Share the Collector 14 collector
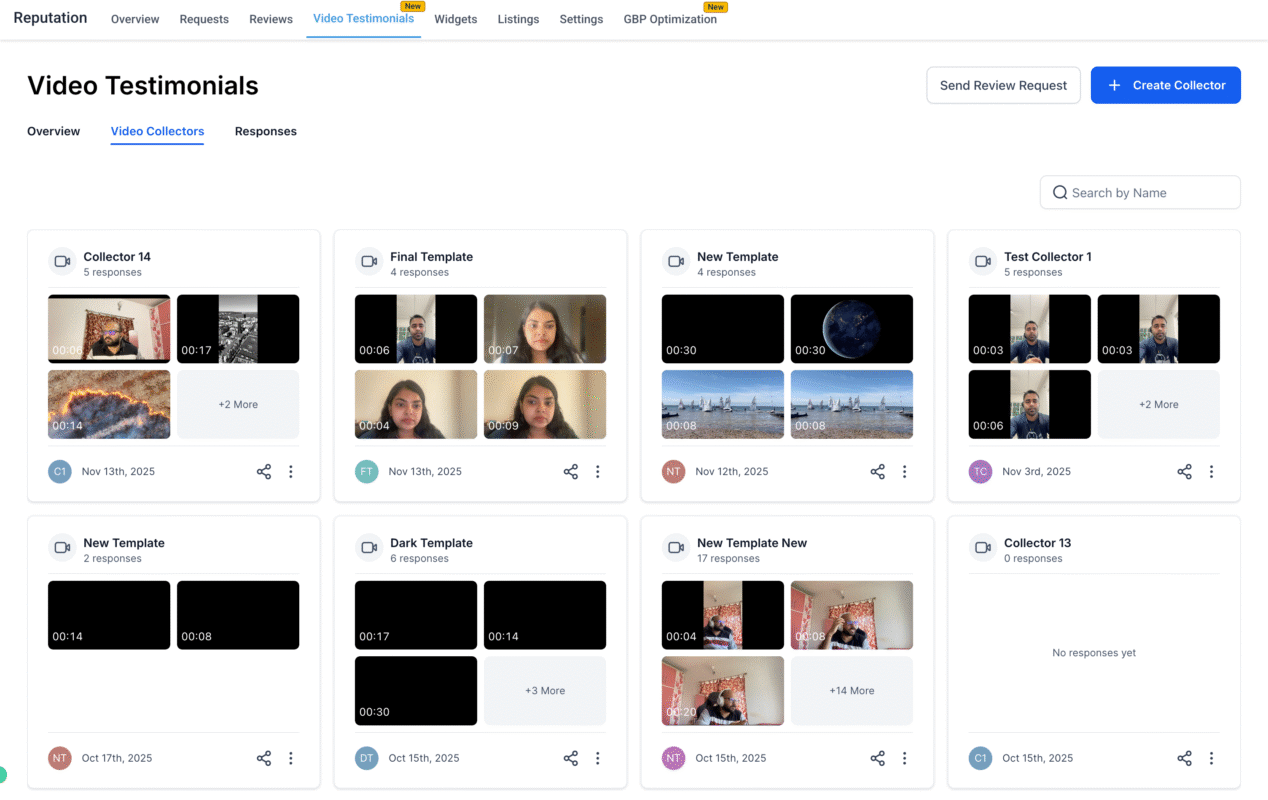The image size is (1268, 800). tap(263, 471)
